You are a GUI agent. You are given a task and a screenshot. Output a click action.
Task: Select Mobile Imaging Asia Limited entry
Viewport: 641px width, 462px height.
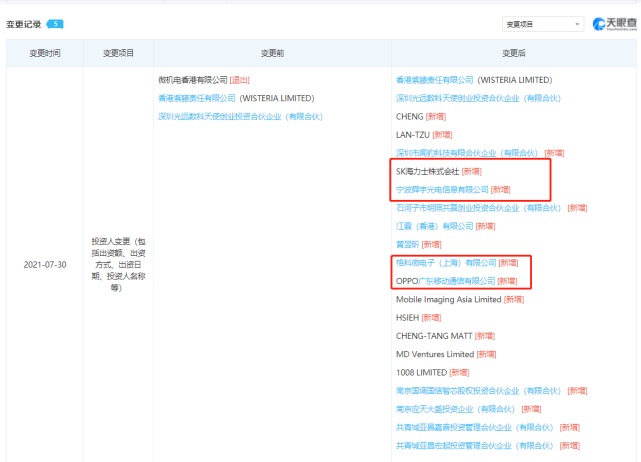click(x=460, y=299)
